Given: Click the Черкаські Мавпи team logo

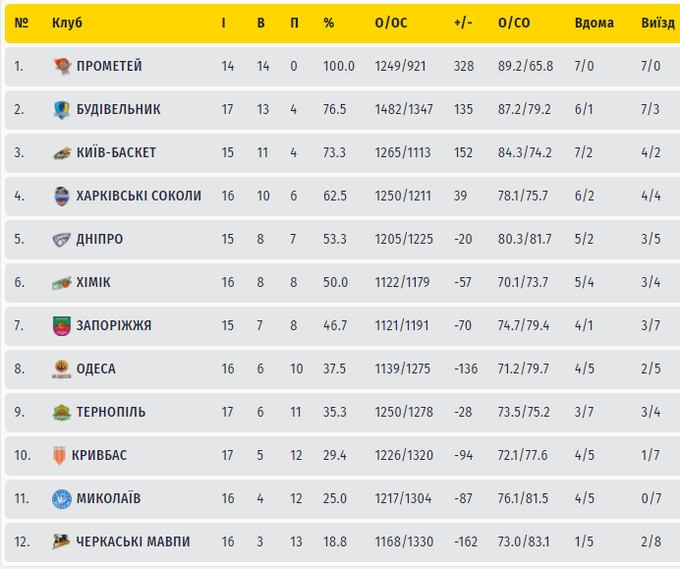Looking at the screenshot, I should [62, 541].
